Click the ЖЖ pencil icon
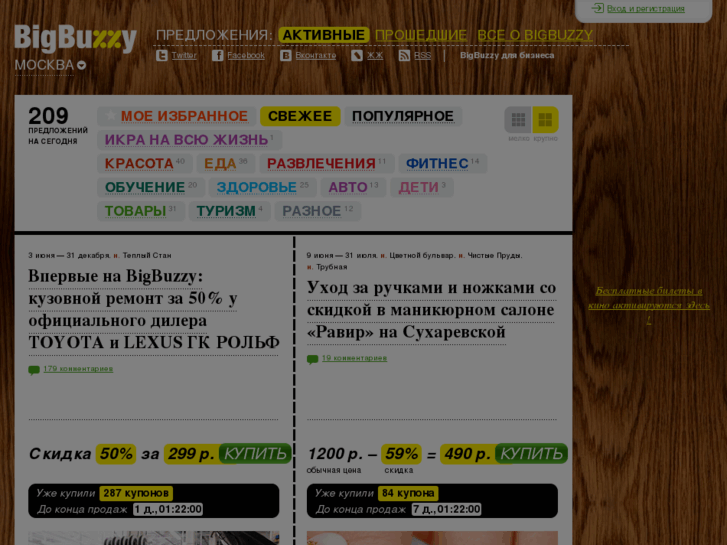727x545 pixels. [x=357, y=56]
